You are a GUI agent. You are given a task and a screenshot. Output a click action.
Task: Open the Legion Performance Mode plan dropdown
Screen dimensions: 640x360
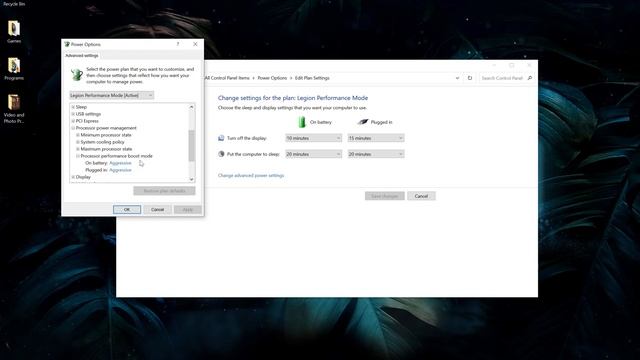click(111, 95)
